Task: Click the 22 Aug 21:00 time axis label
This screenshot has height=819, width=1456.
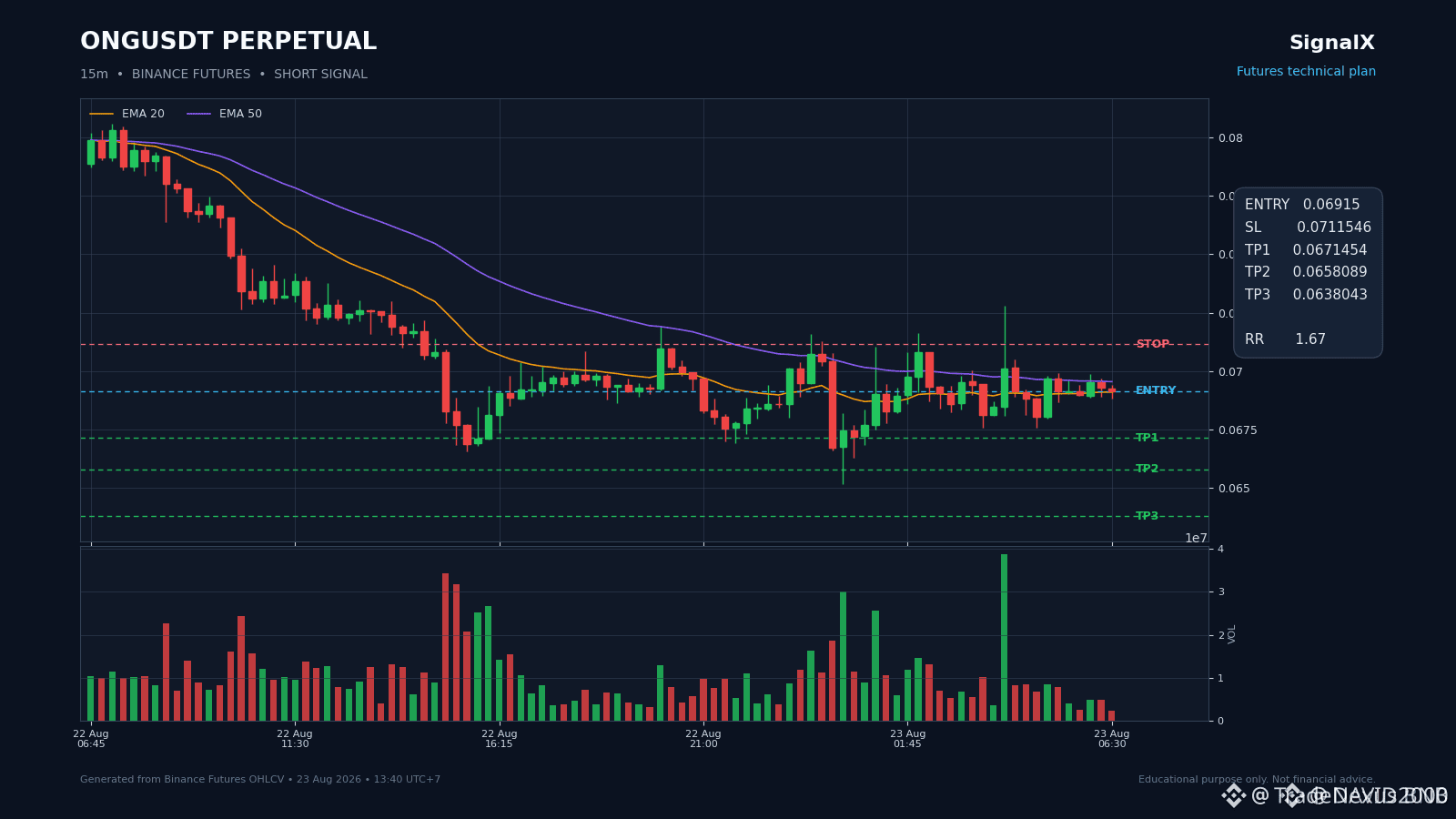Action: click(703, 739)
